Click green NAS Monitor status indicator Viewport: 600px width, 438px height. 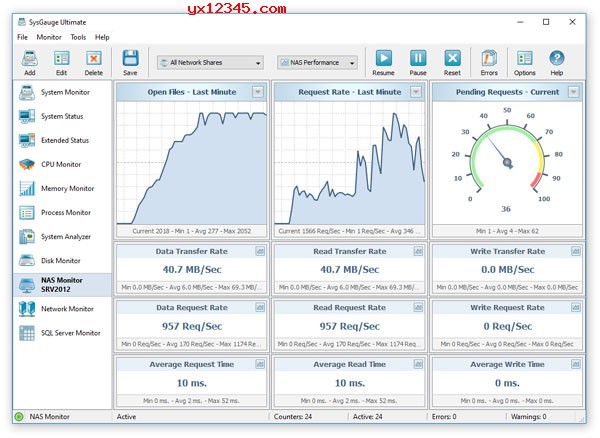pos(18,417)
